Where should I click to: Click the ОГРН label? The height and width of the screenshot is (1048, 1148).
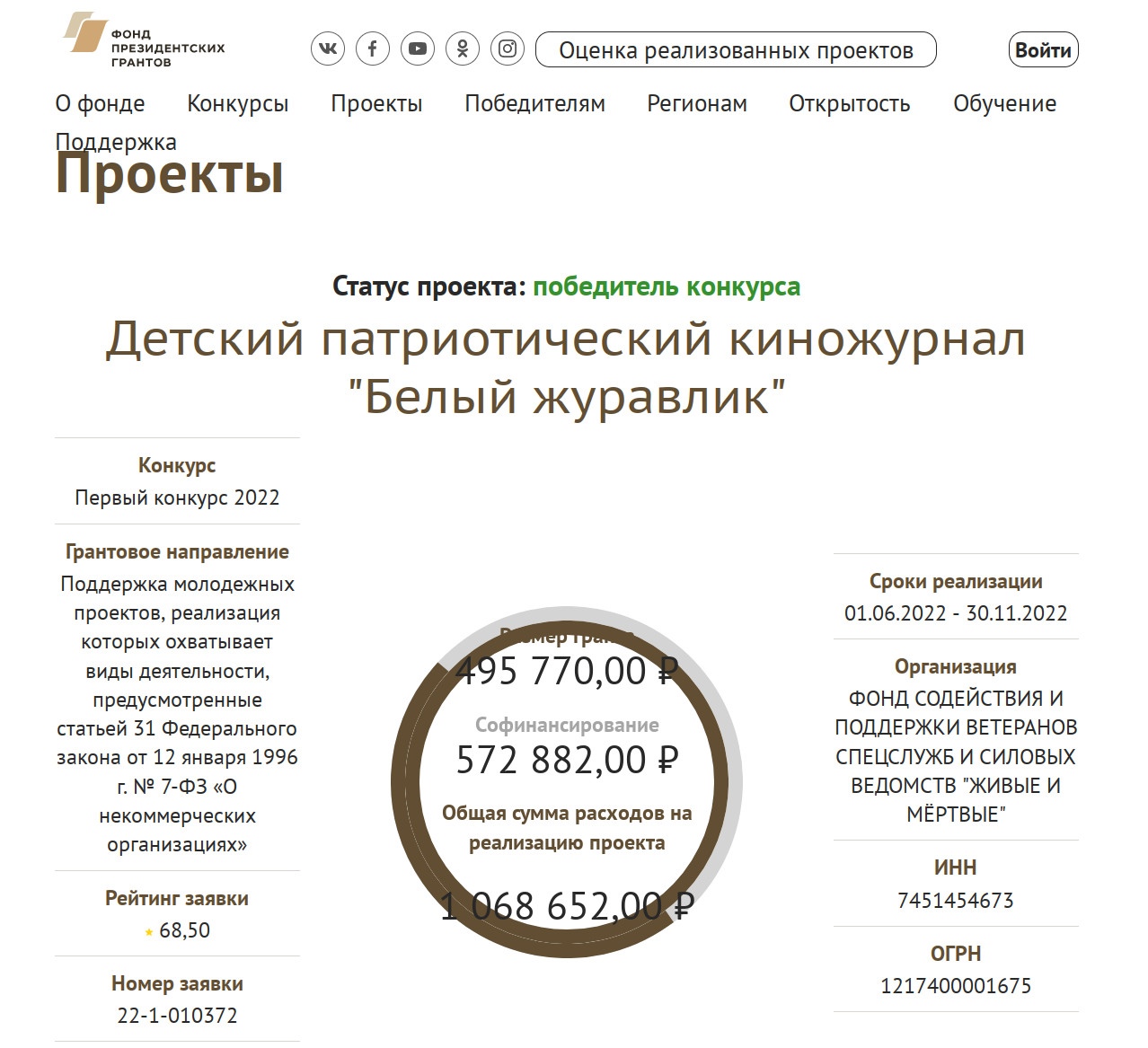(956, 954)
